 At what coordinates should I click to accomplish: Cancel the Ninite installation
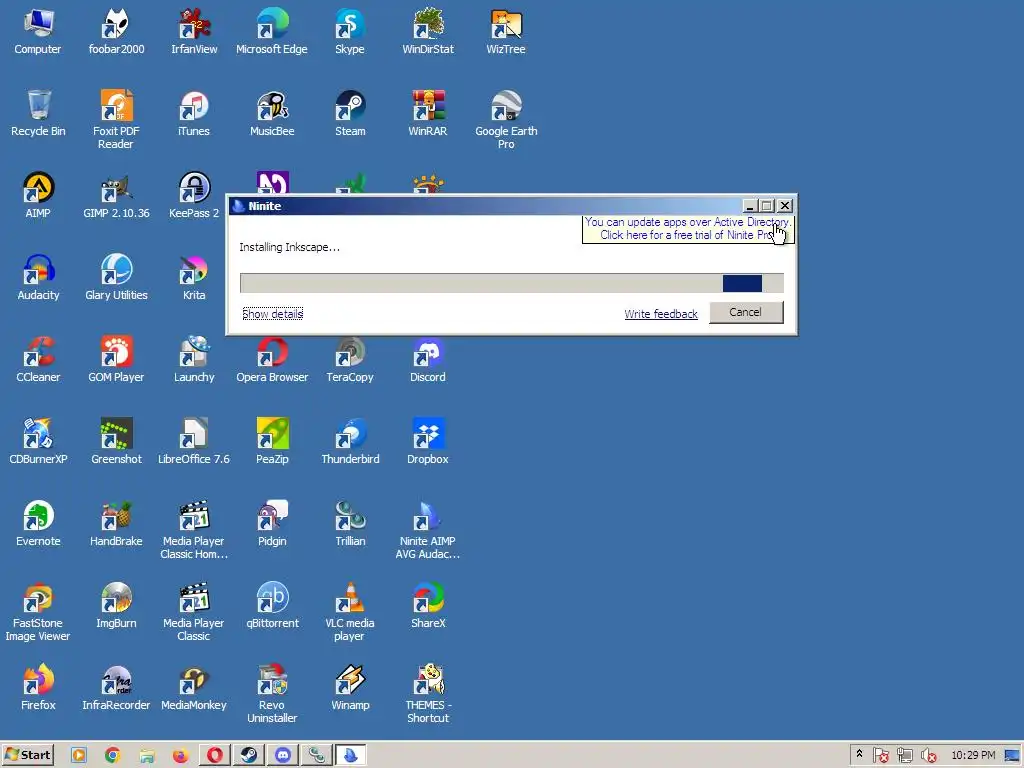pos(746,312)
